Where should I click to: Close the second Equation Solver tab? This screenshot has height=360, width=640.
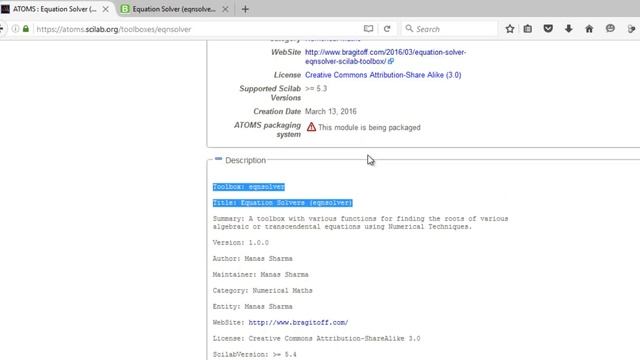coord(225,9)
